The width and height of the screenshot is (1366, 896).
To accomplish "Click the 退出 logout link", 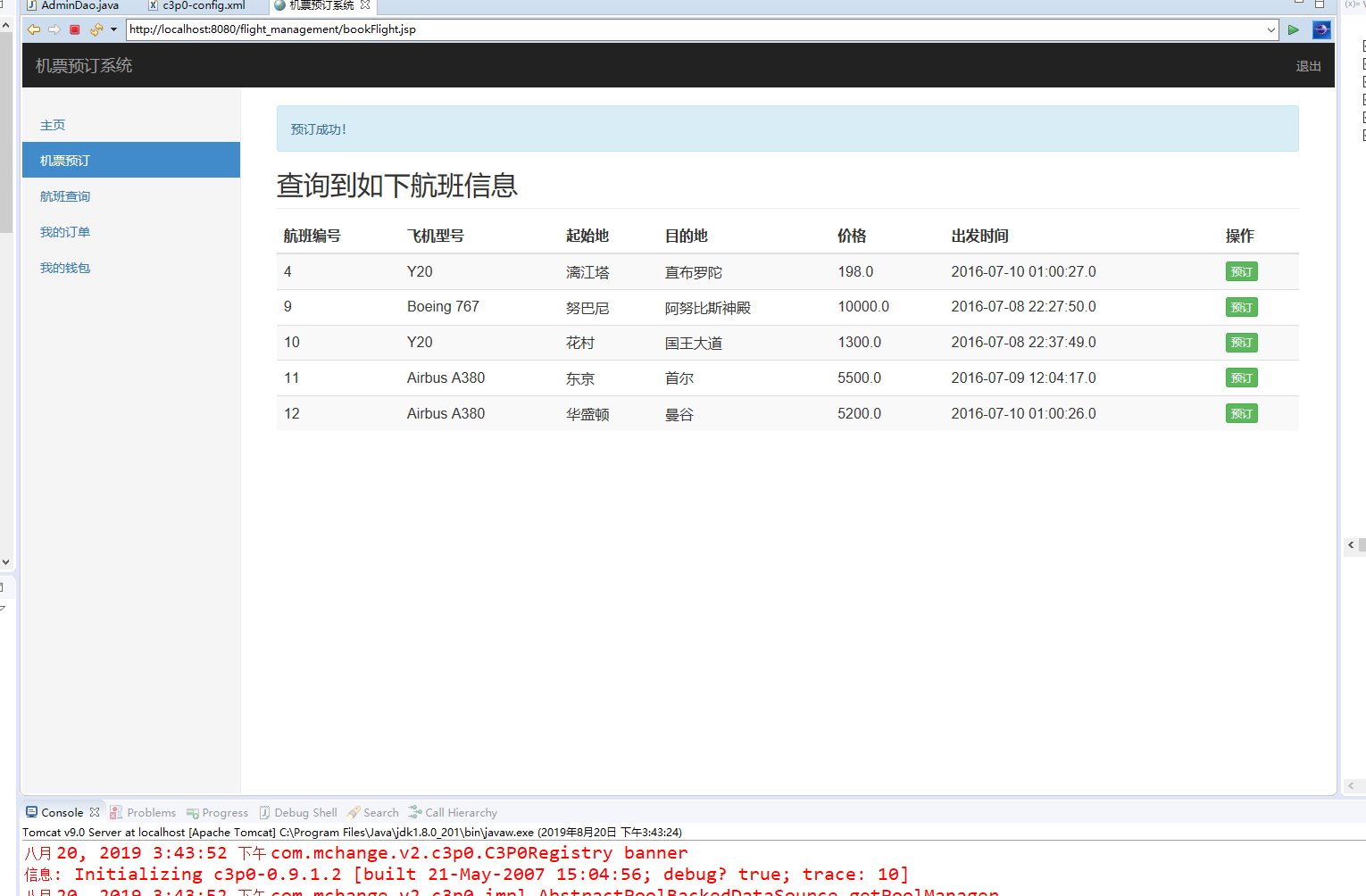I will [1308, 65].
